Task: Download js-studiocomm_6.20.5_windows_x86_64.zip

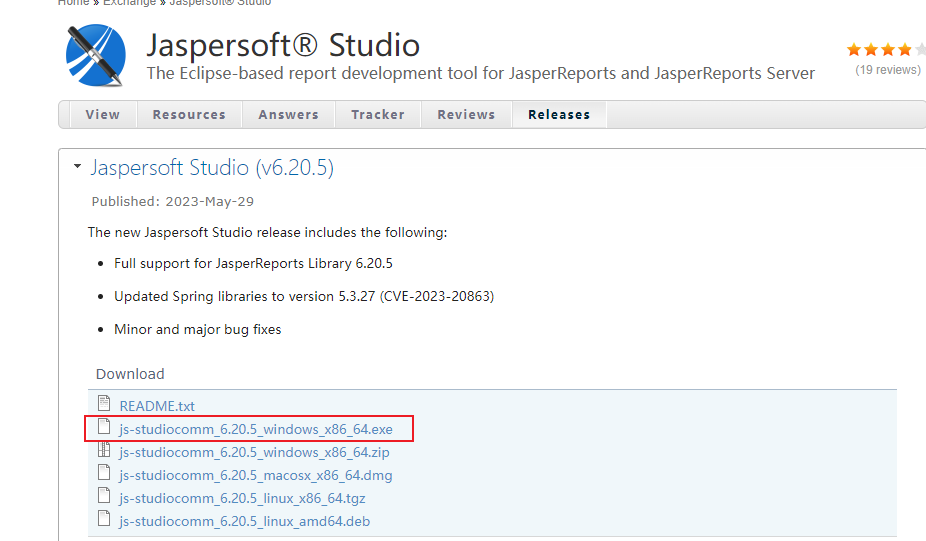Action: coord(255,452)
